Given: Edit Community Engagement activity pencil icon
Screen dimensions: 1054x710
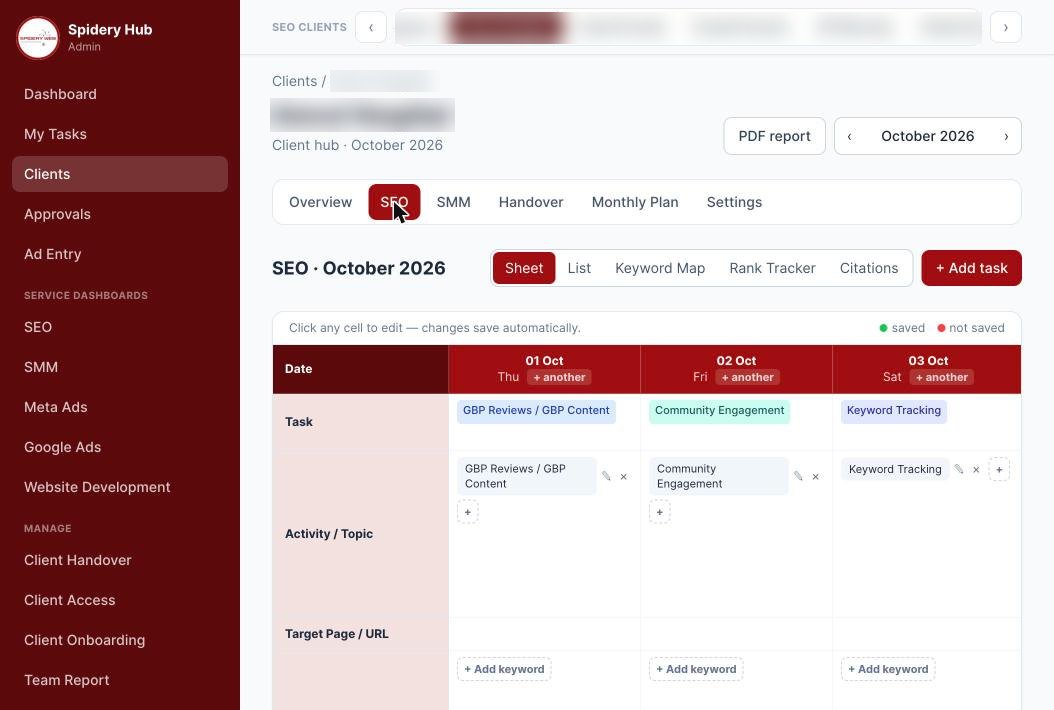Looking at the screenshot, I should (x=798, y=476).
